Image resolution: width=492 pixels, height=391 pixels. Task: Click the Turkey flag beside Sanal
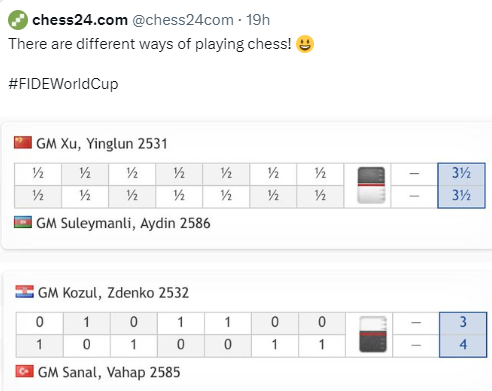pos(25,371)
